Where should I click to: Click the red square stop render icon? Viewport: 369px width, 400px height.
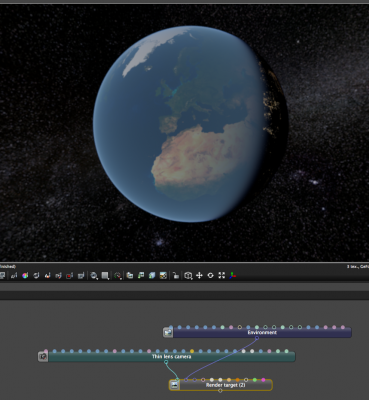click(x=69, y=276)
